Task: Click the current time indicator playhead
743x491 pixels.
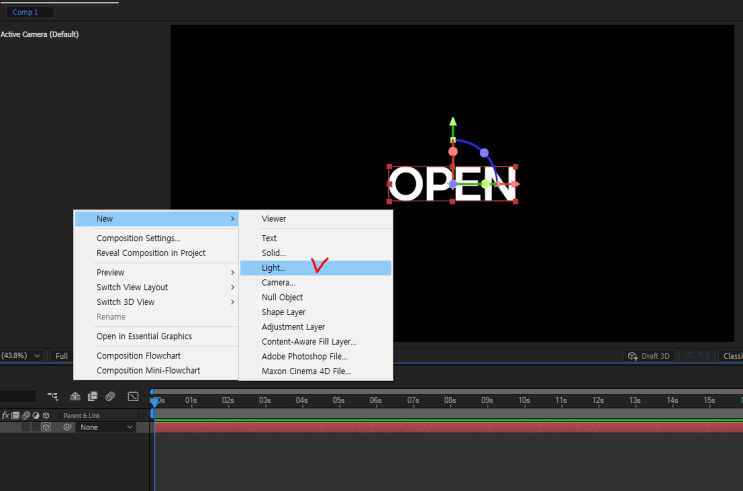Action: 154,401
